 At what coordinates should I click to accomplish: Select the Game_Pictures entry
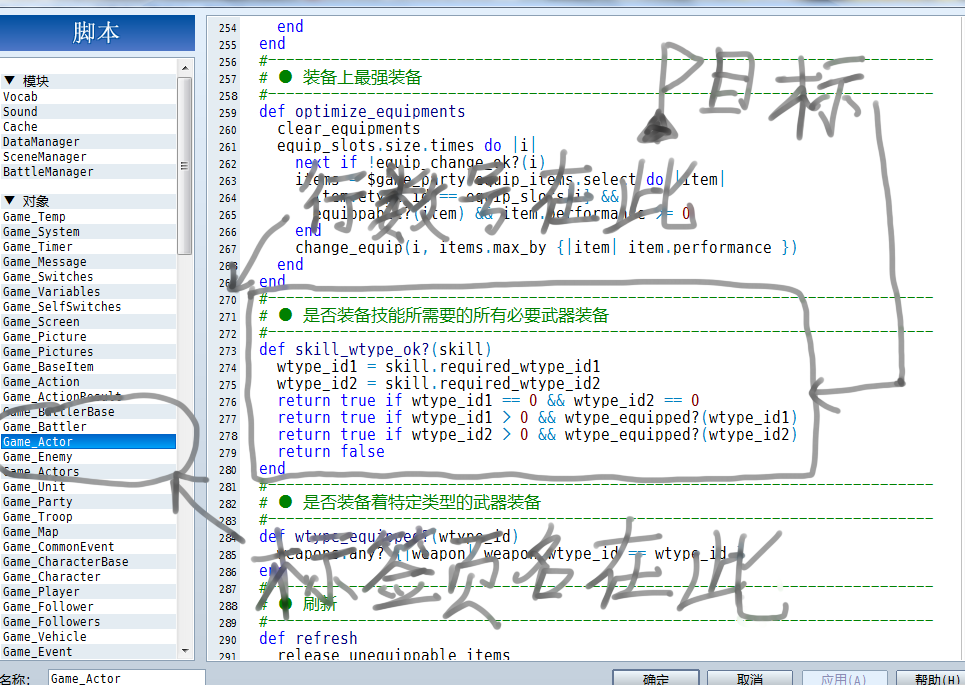pos(88,351)
